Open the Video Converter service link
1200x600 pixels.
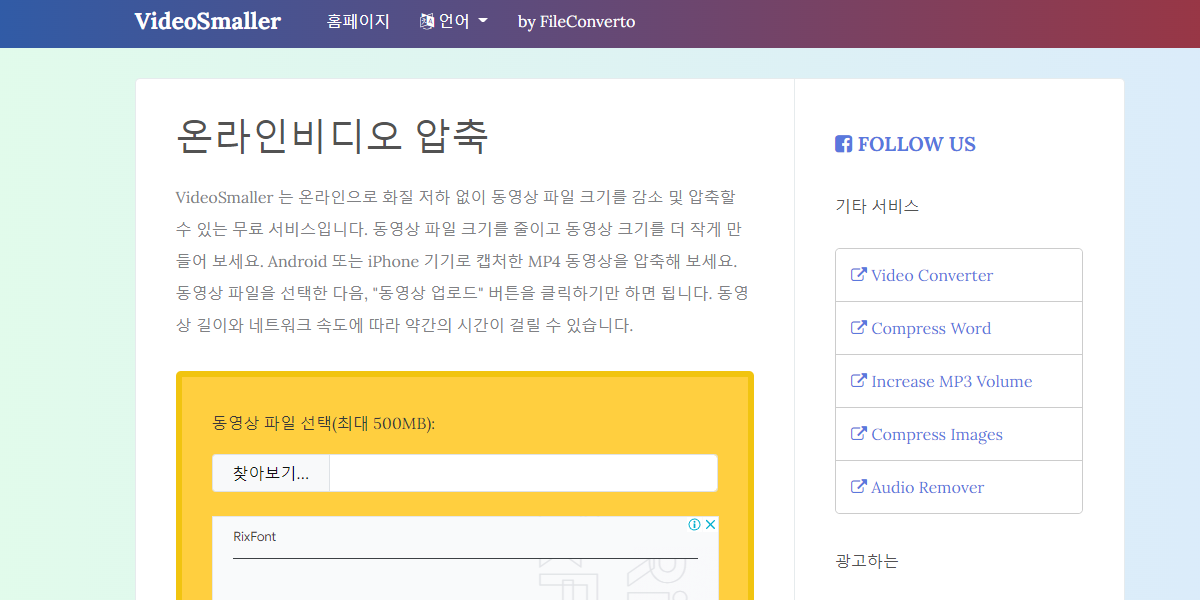(x=932, y=275)
